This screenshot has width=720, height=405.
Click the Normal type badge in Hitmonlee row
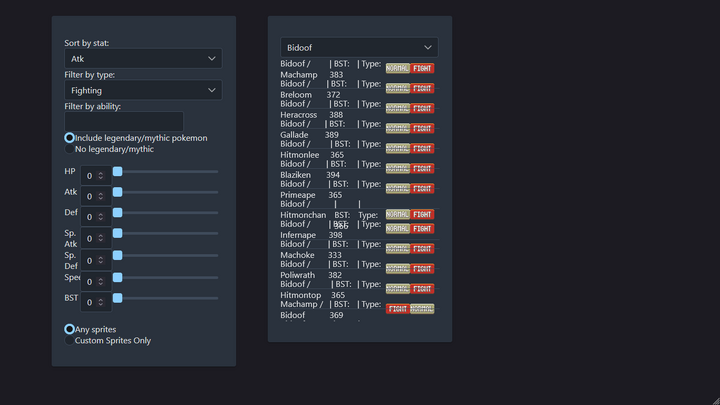(x=398, y=148)
